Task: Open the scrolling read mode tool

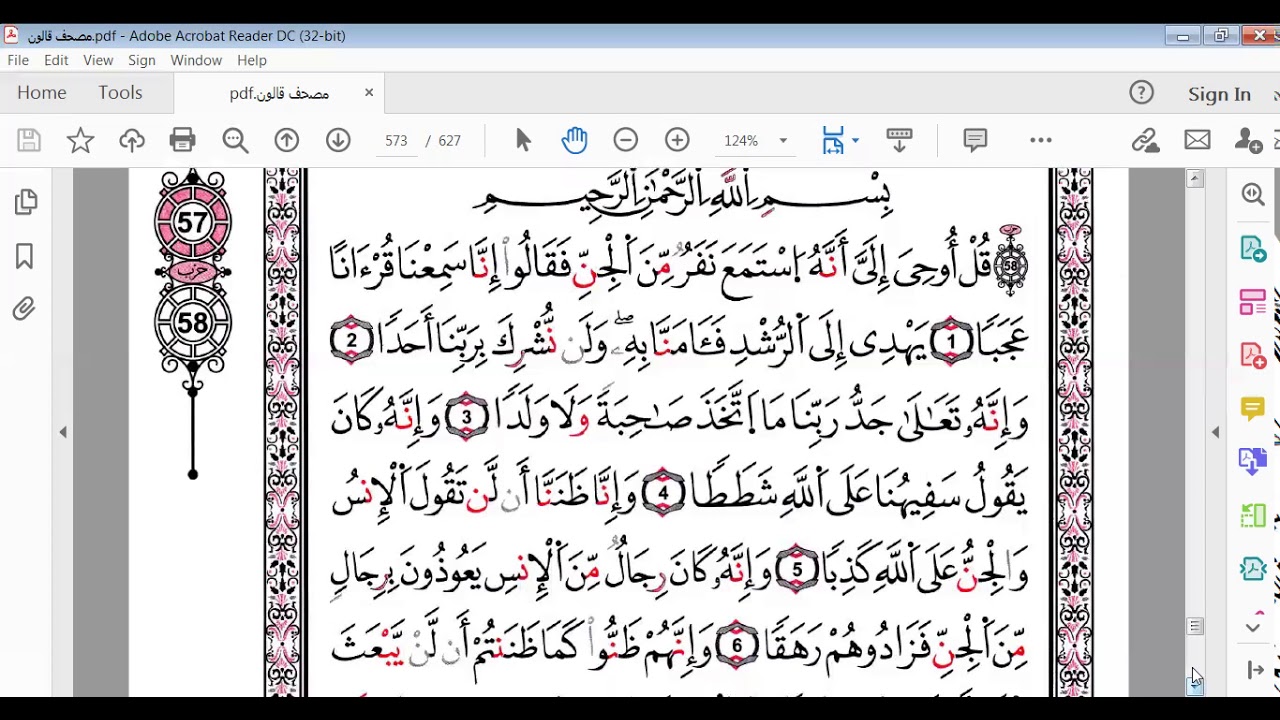Action: [899, 141]
